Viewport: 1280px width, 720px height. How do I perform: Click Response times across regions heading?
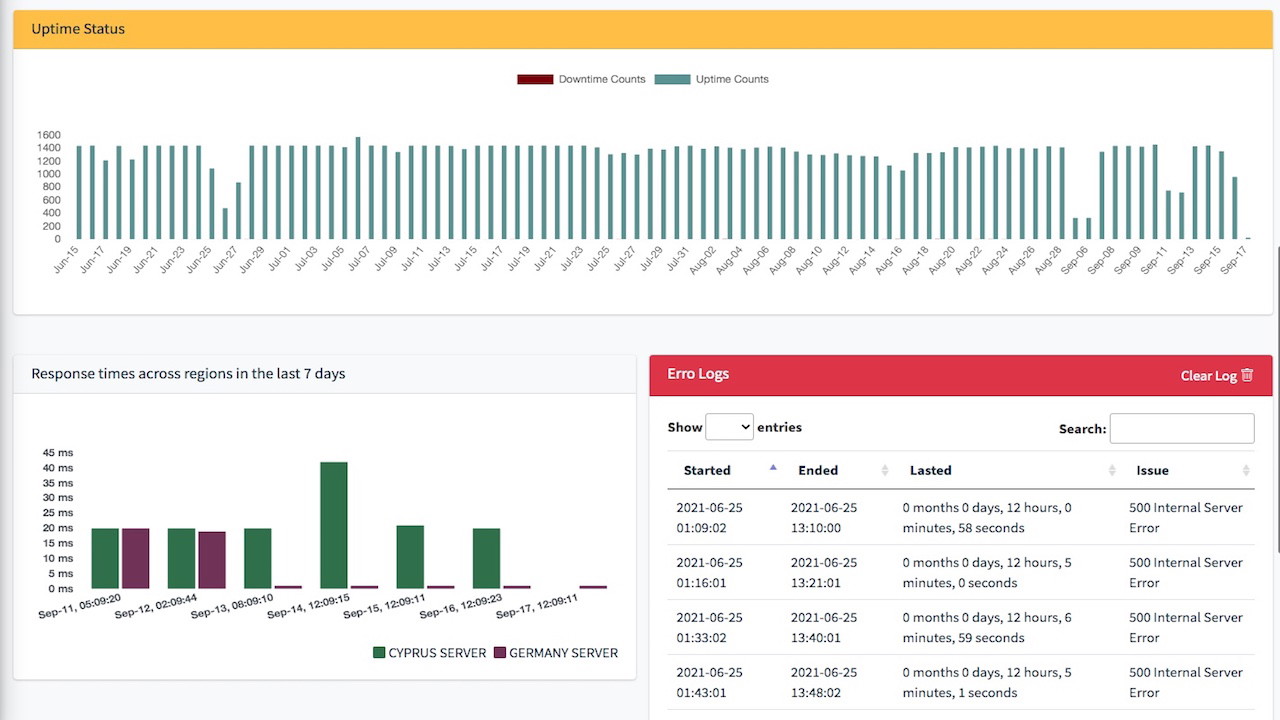(x=188, y=374)
